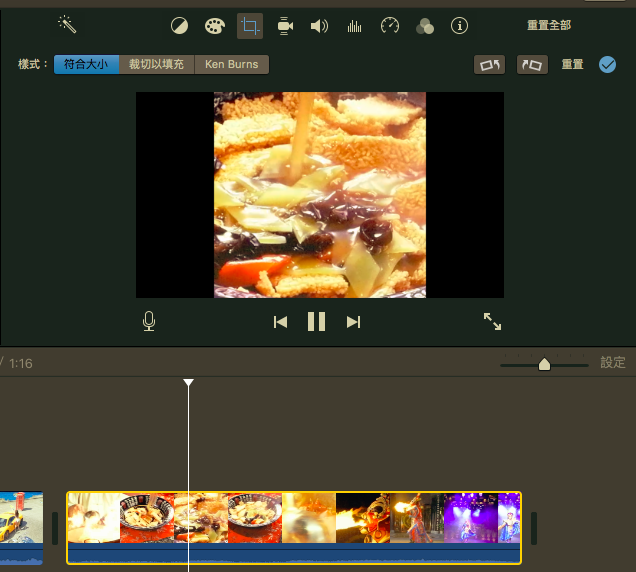Open the 設定 timeline settings
636x572 pixels.
coord(613,362)
